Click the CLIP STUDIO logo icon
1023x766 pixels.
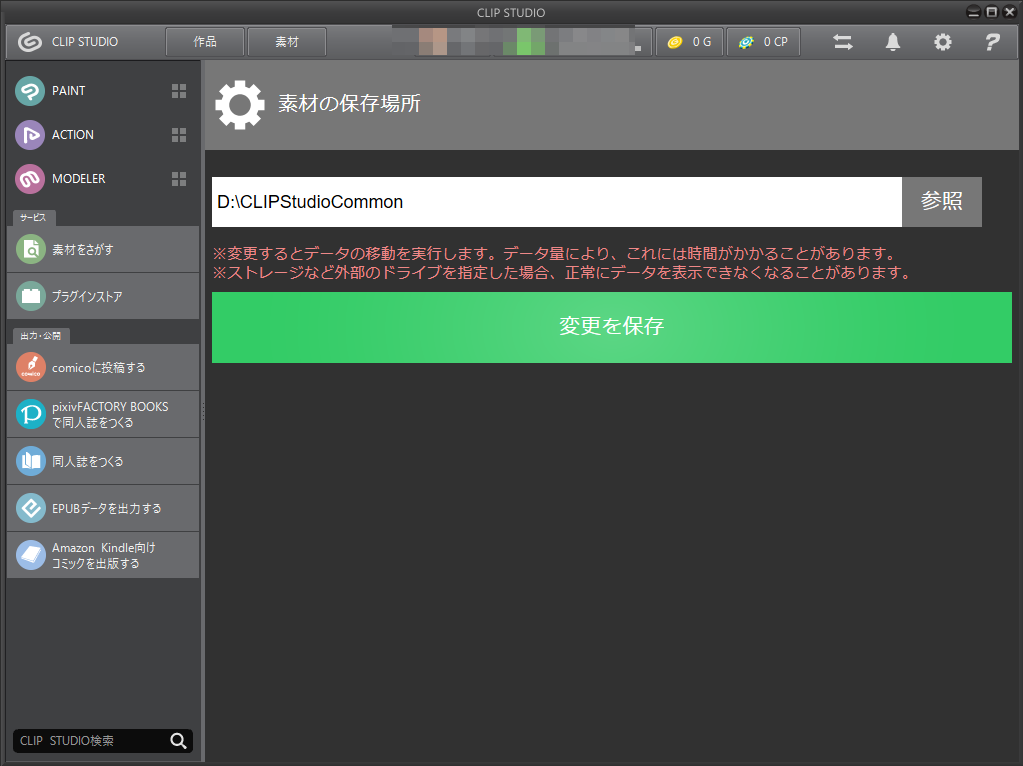(x=29, y=42)
